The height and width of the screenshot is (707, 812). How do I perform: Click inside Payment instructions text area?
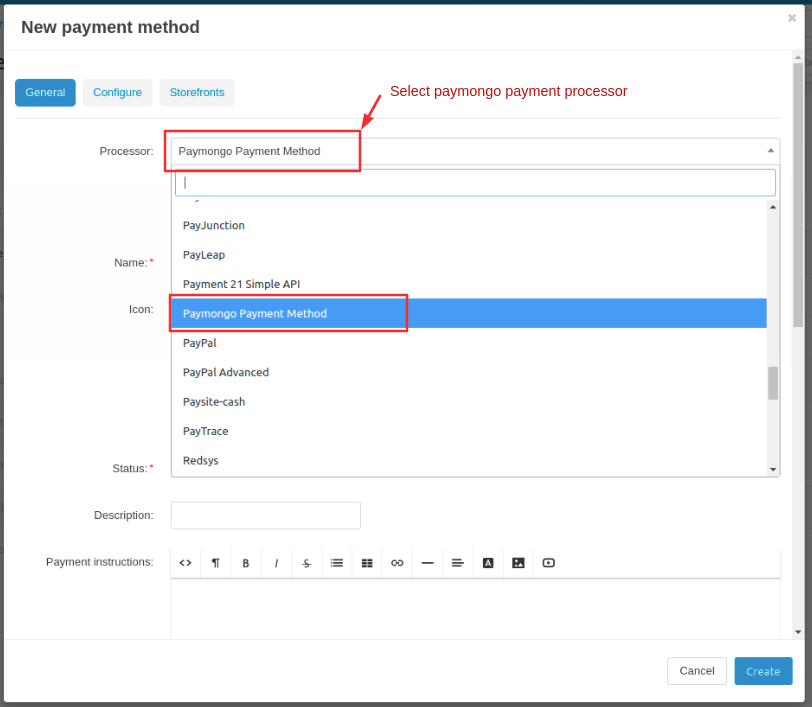coord(475,609)
